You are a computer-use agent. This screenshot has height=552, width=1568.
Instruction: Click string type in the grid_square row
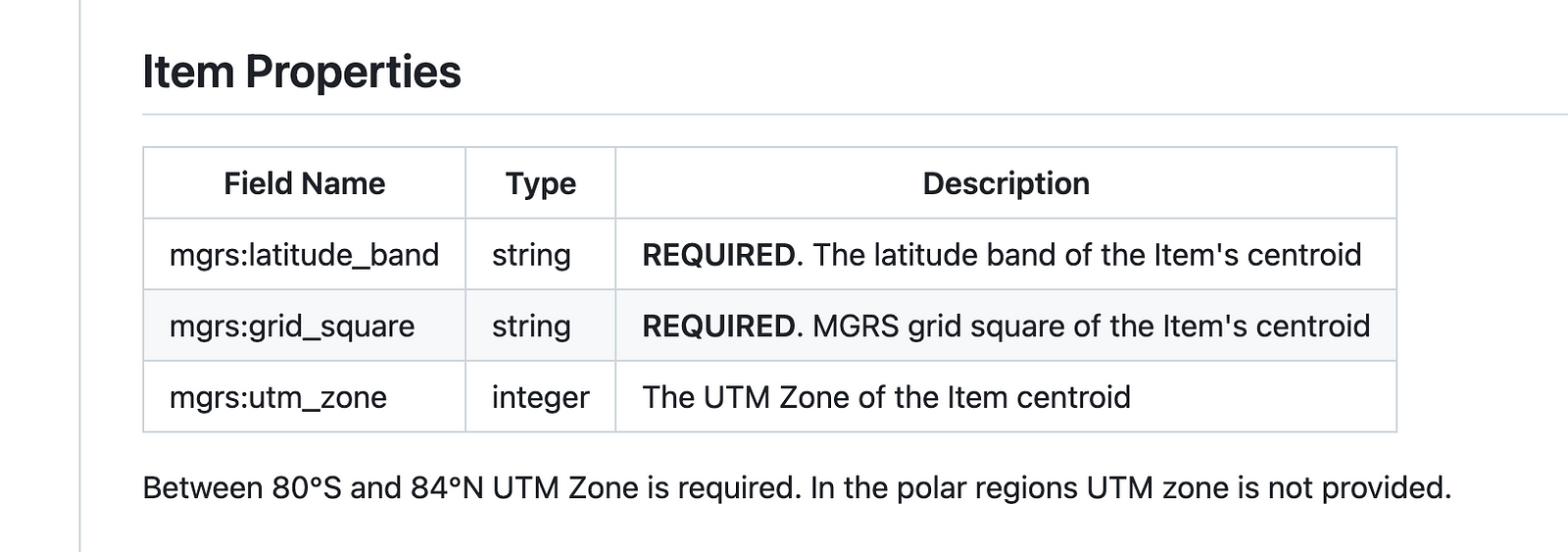pyautogui.click(x=531, y=326)
